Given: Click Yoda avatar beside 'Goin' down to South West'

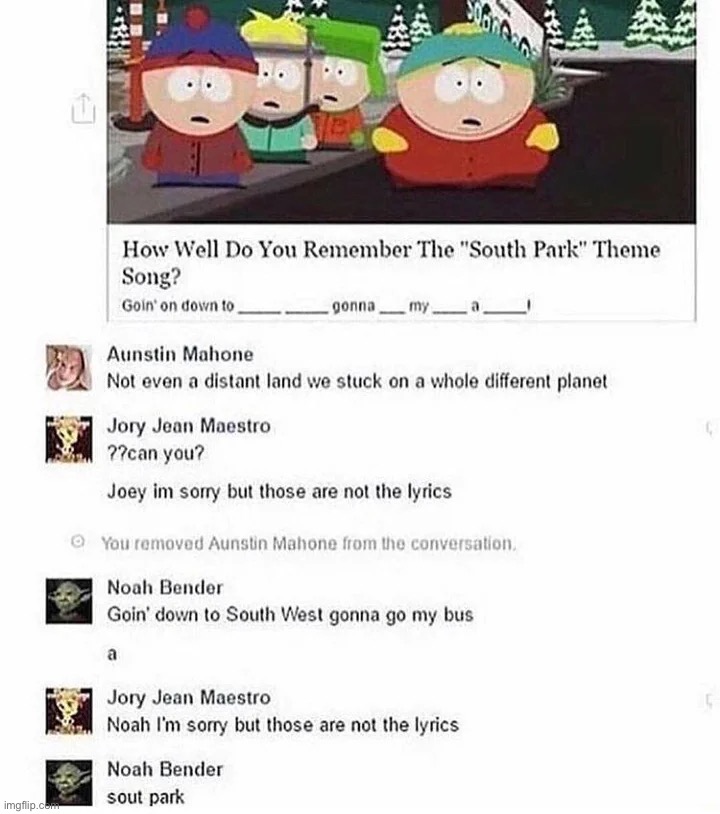Looking at the screenshot, I should 69,601.
